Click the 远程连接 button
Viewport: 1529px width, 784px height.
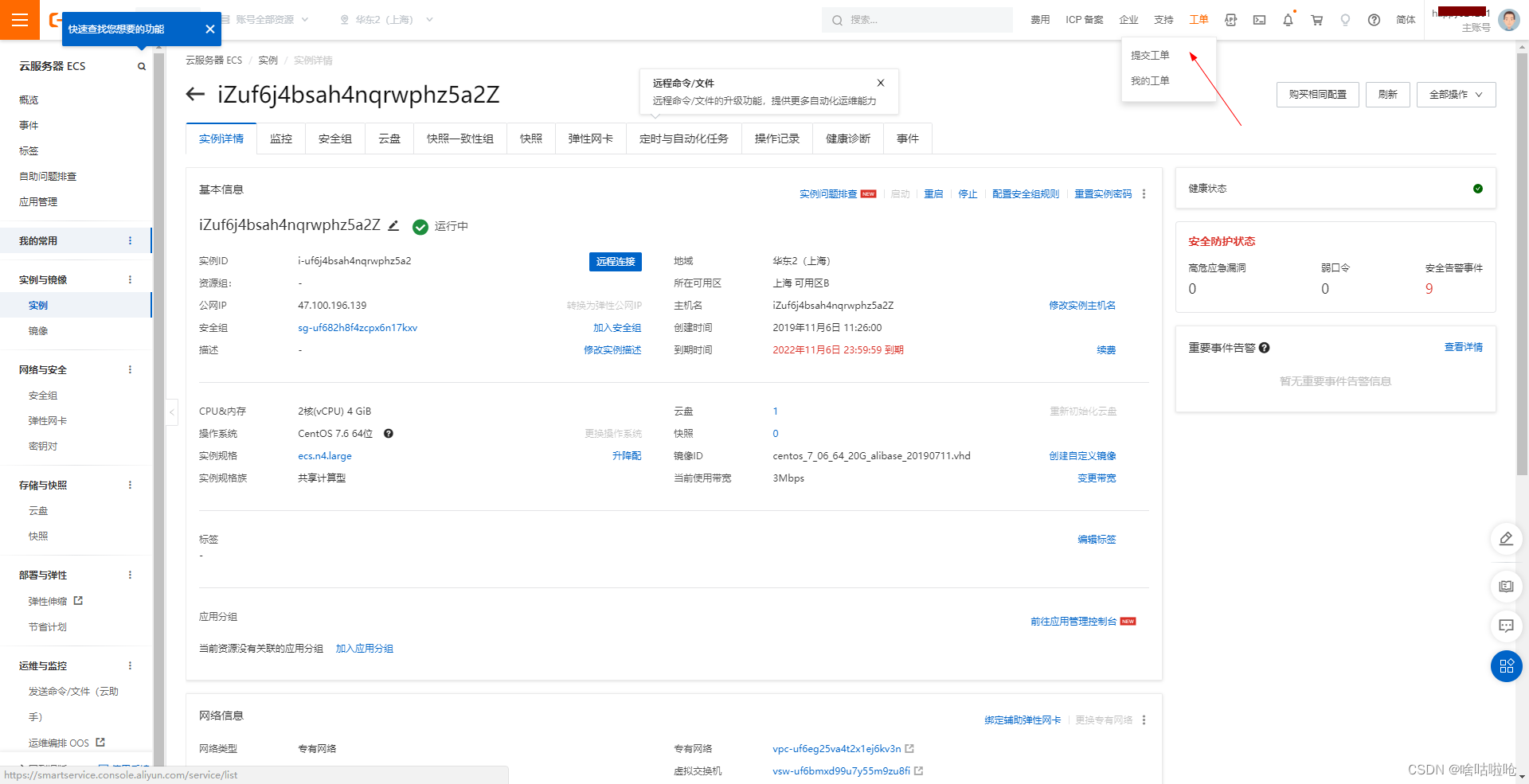pyautogui.click(x=615, y=261)
